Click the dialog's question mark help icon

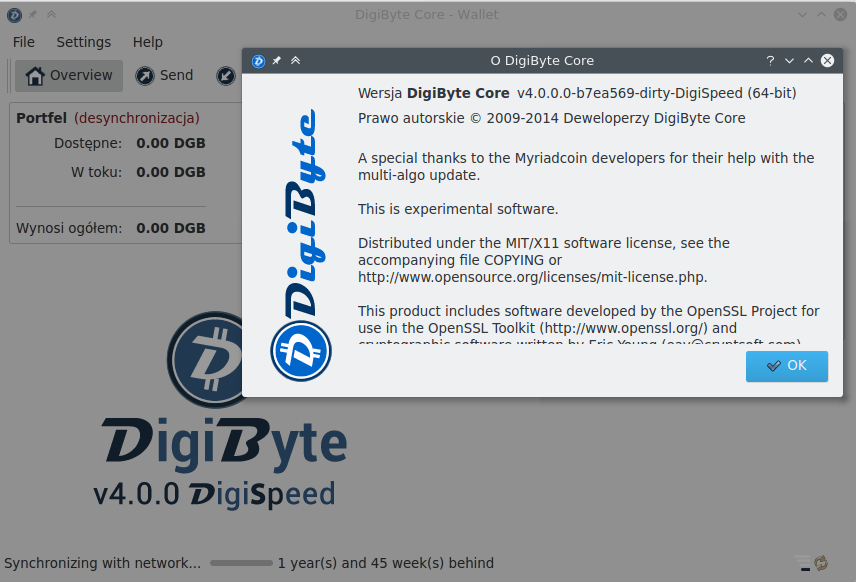point(770,61)
